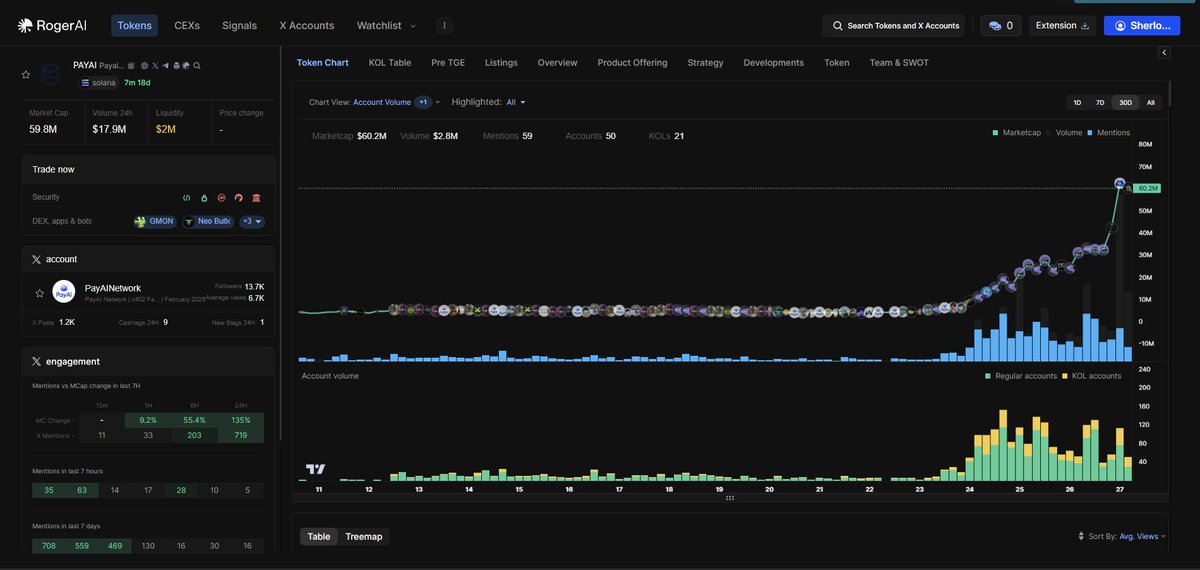This screenshot has width=1200, height=570.
Task: Select the Token Chart tab
Action: coord(323,62)
